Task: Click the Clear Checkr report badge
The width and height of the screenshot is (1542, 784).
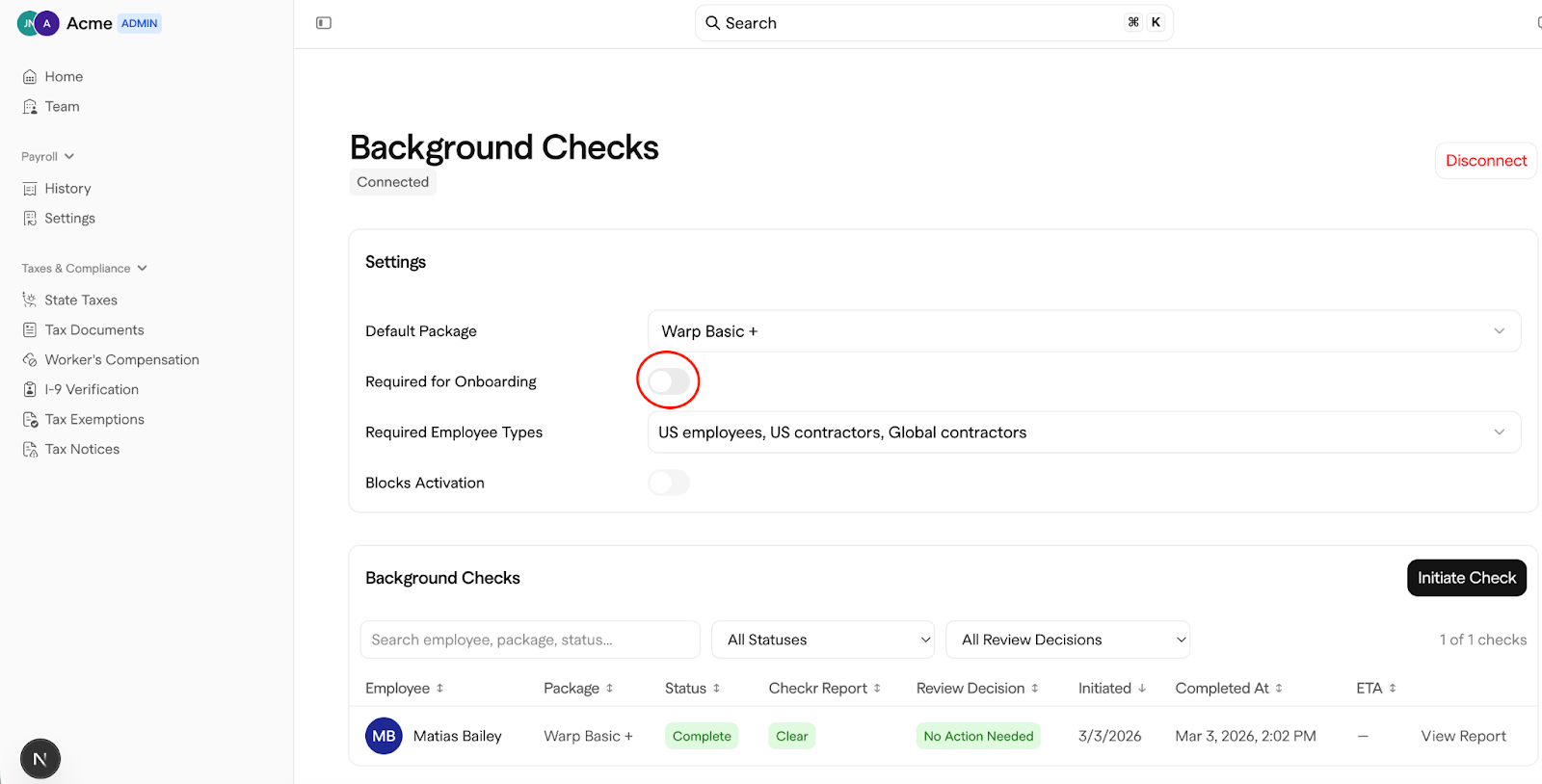Action: (x=792, y=736)
